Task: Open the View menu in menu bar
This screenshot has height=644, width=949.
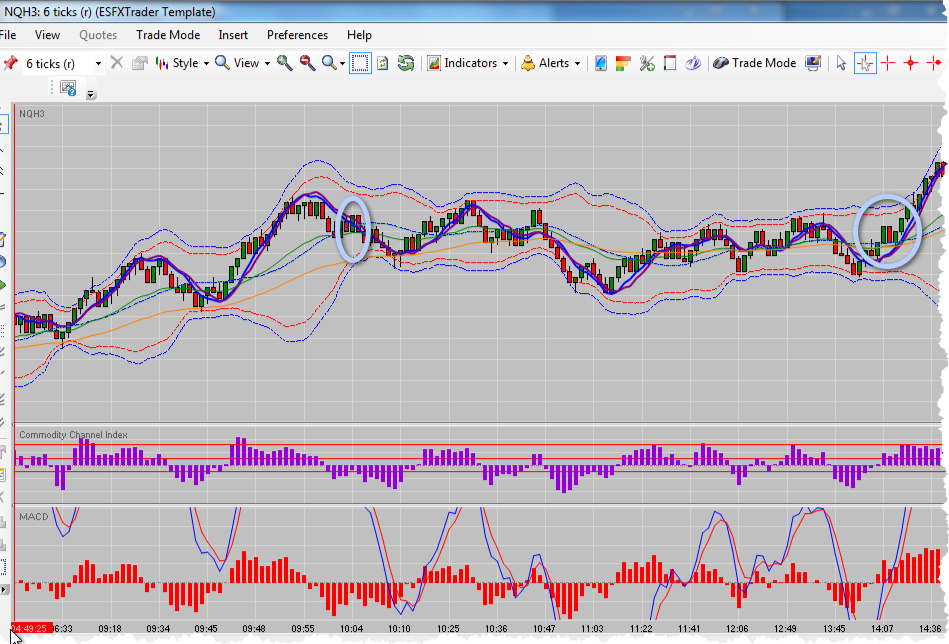Action: pyautogui.click(x=47, y=35)
